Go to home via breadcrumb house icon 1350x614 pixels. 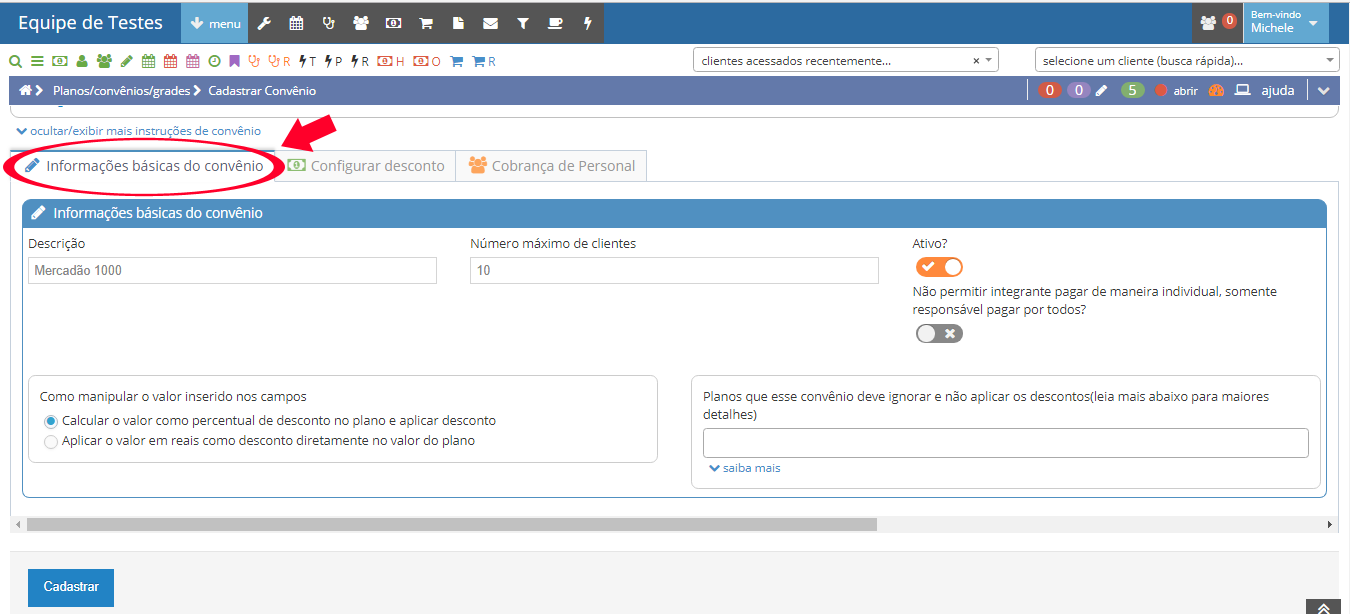(25, 91)
